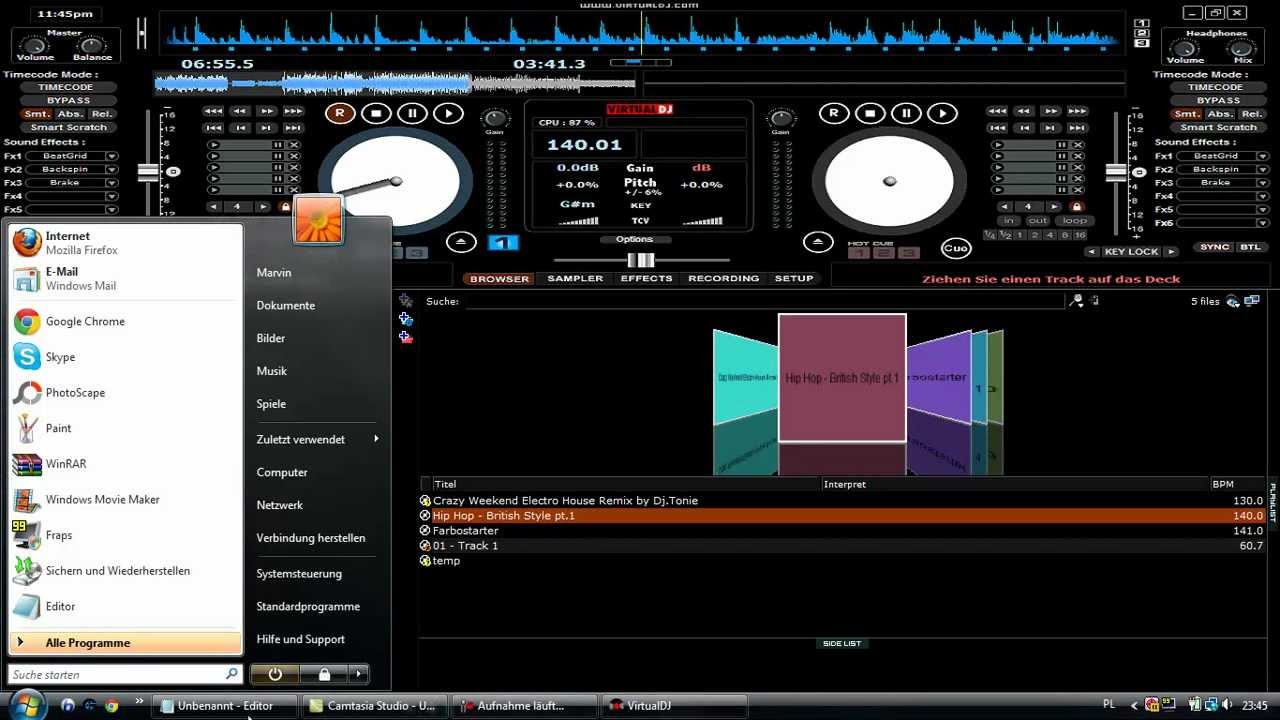Switch to Unbenannt - Editor in taskbar
Image resolution: width=1280 pixels, height=720 pixels.
[x=226, y=706]
